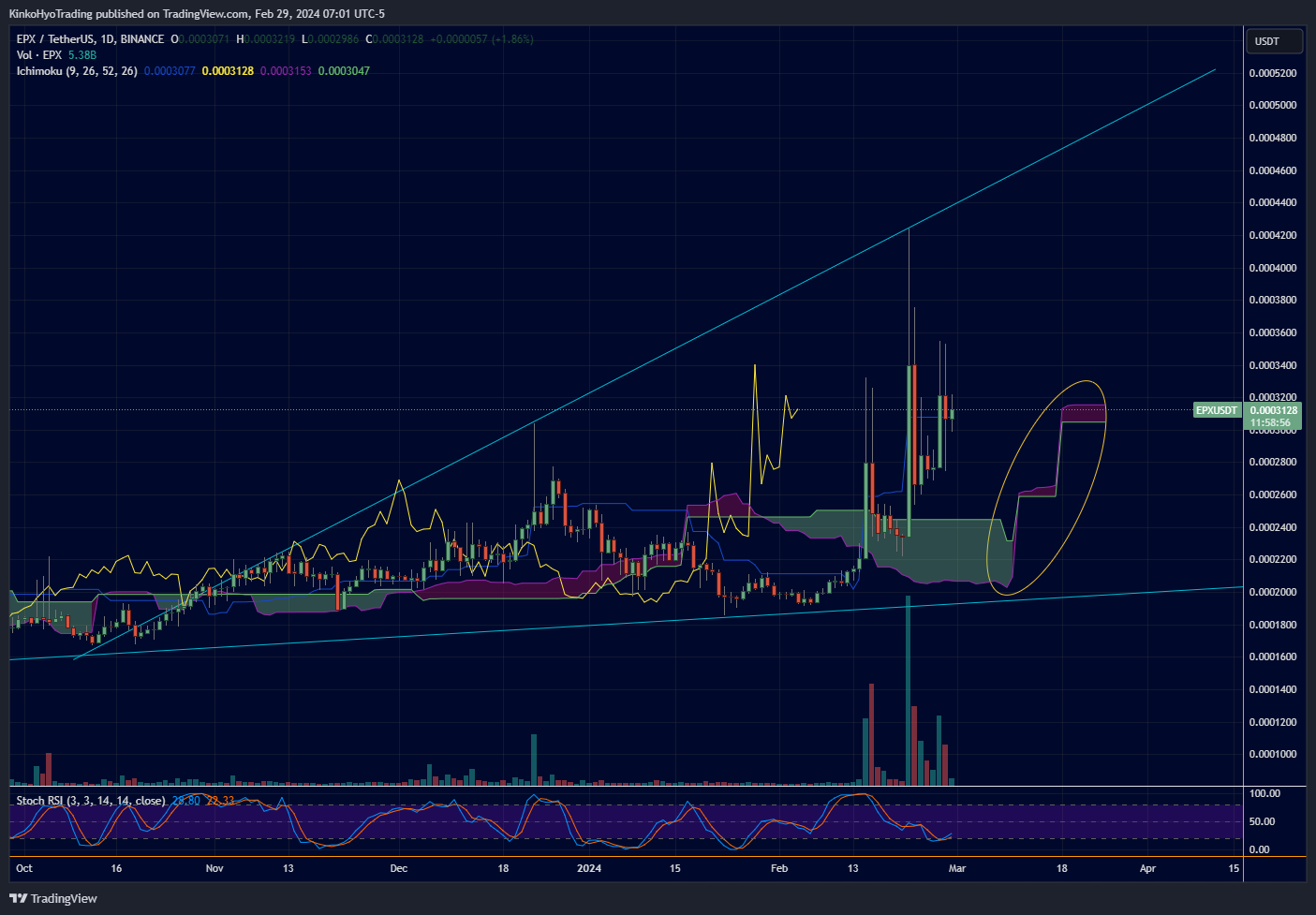Click the Apr label on the time axis

[x=1147, y=868]
